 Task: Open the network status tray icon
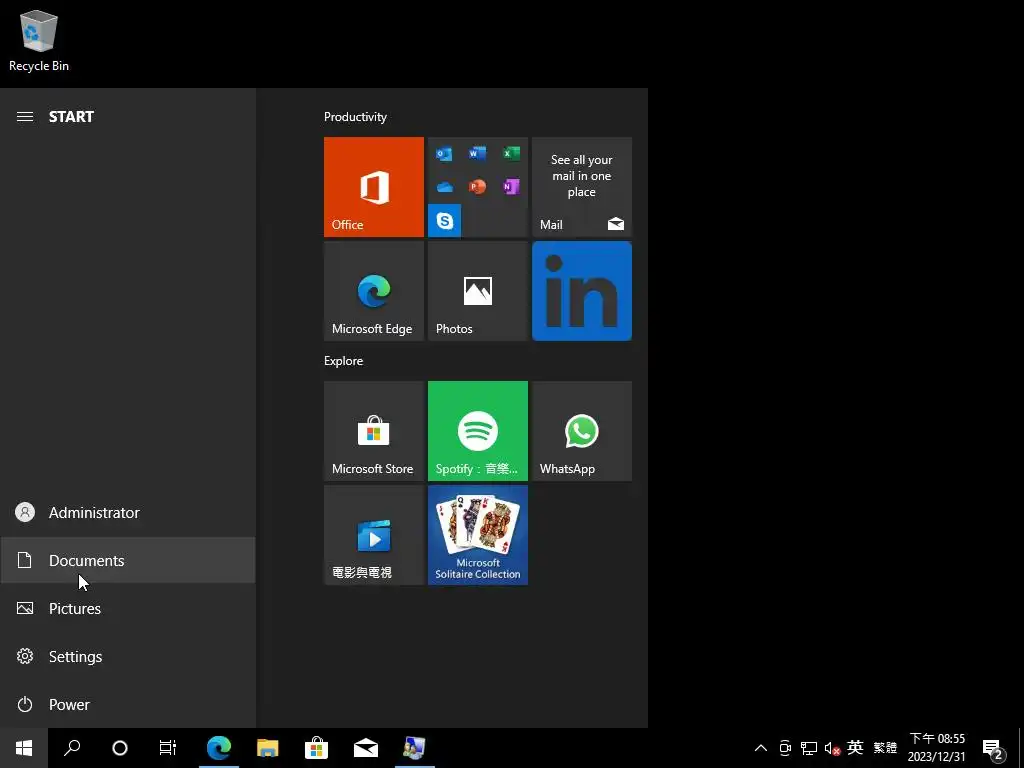pyautogui.click(x=808, y=748)
